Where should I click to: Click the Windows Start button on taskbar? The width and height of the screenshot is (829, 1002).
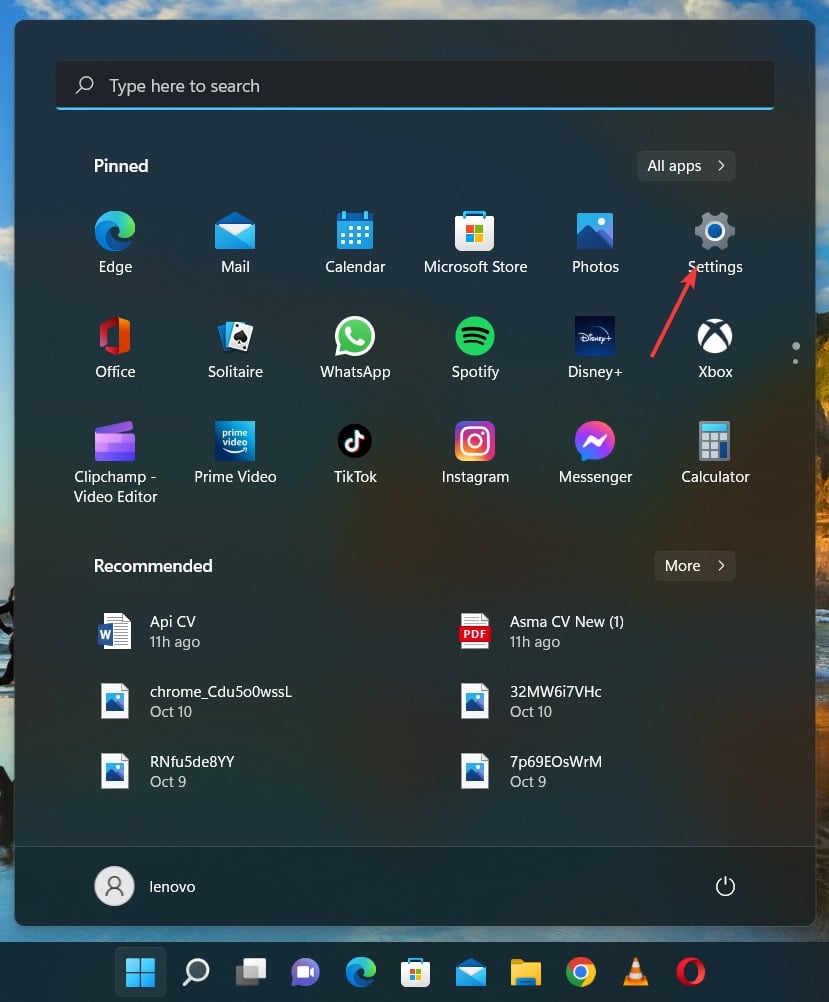point(140,972)
